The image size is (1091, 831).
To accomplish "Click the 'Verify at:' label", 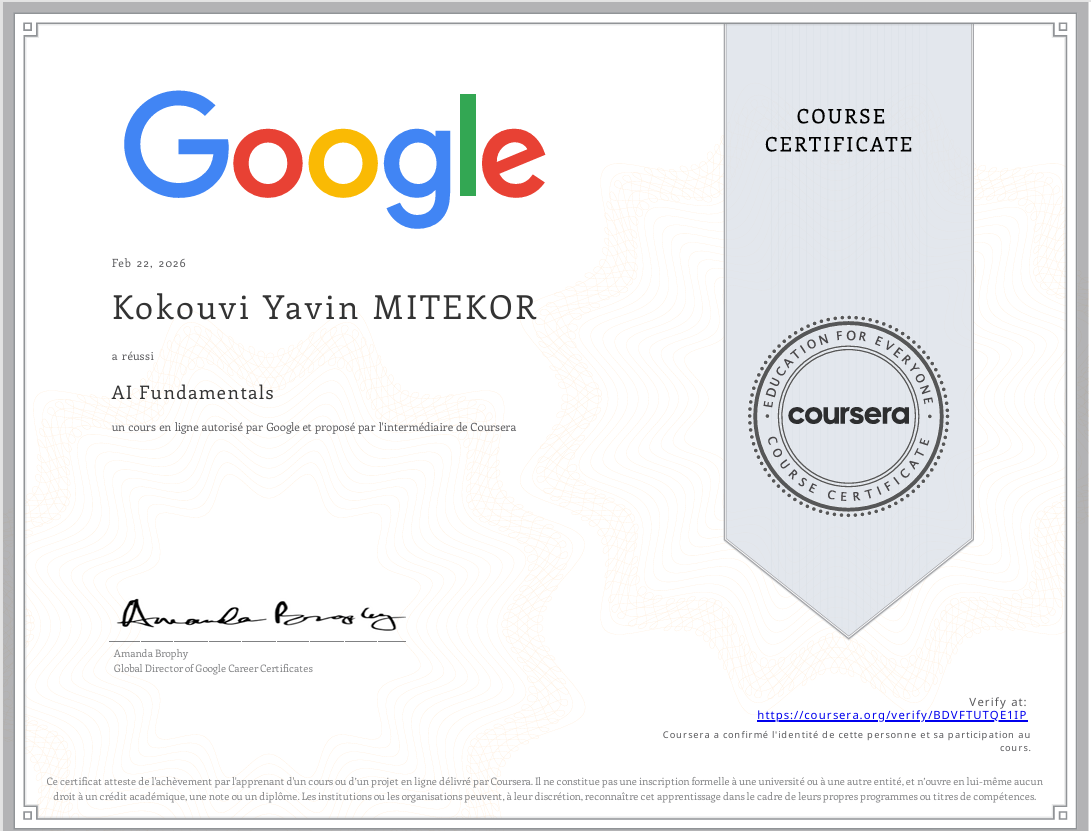I will [997, 702].
